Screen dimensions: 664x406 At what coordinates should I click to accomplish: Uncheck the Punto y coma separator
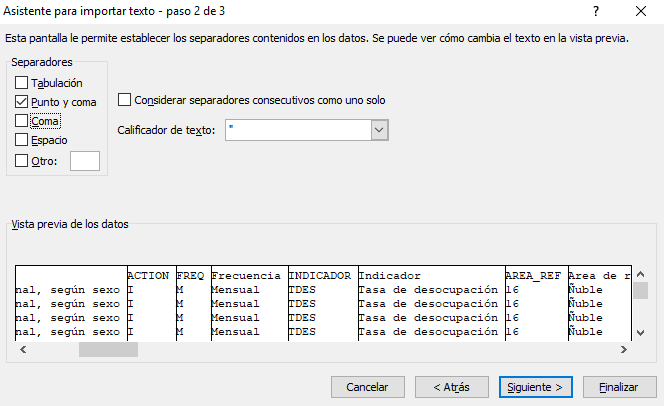coord(21,102)
